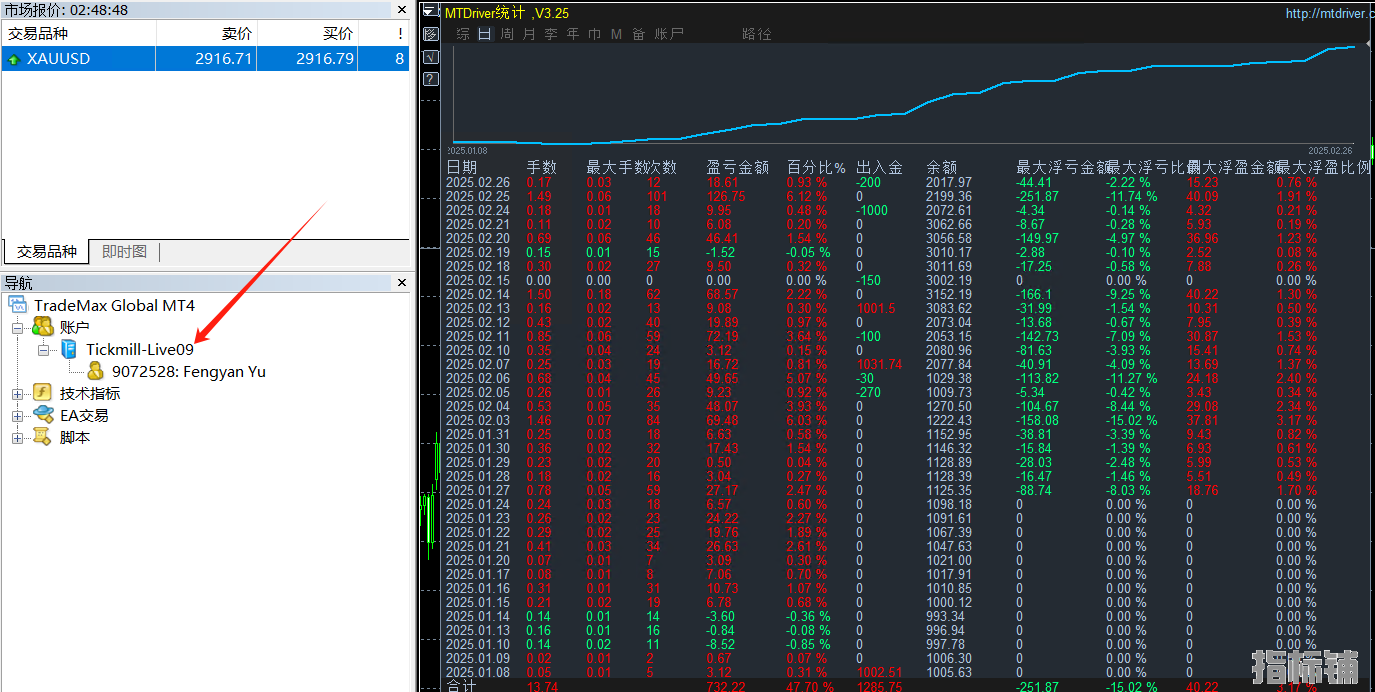The image size is (1375, 692).
Task: Click the 2025.02.25 date cell
Action: click(478, 197)
